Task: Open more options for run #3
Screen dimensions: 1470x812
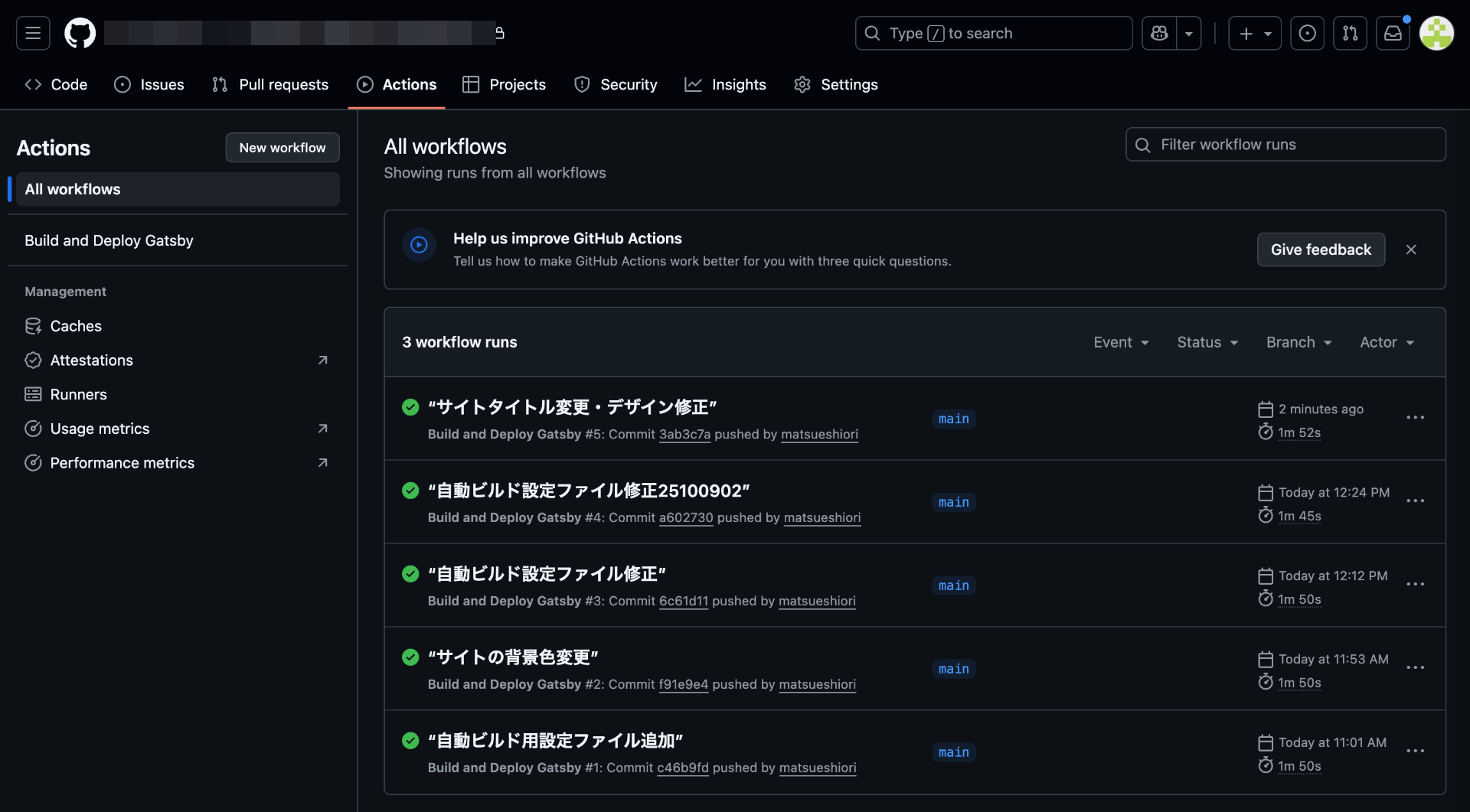Action: [1415, 585]
